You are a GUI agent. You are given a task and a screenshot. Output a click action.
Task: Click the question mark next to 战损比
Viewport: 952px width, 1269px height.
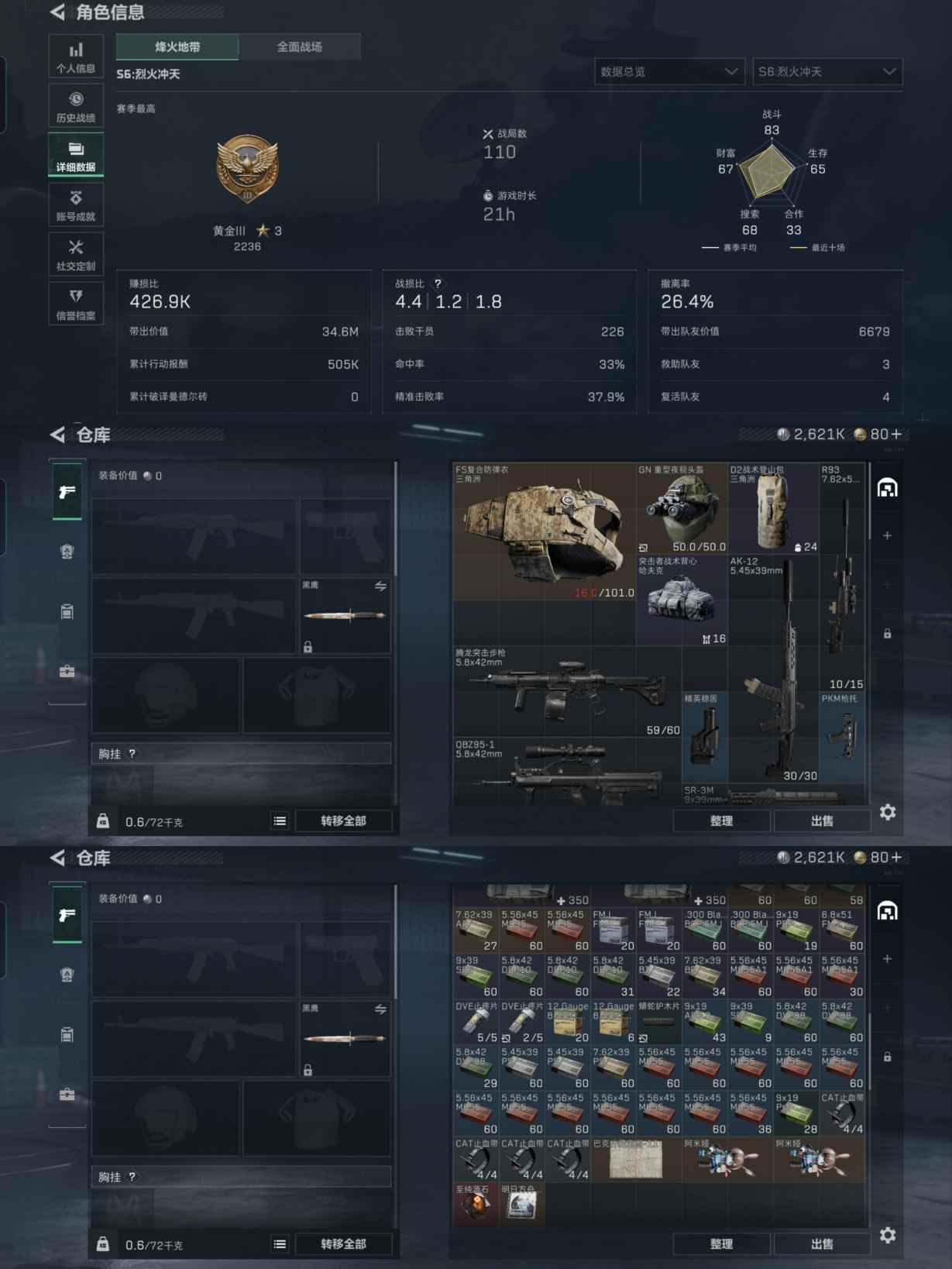[438, 284]
